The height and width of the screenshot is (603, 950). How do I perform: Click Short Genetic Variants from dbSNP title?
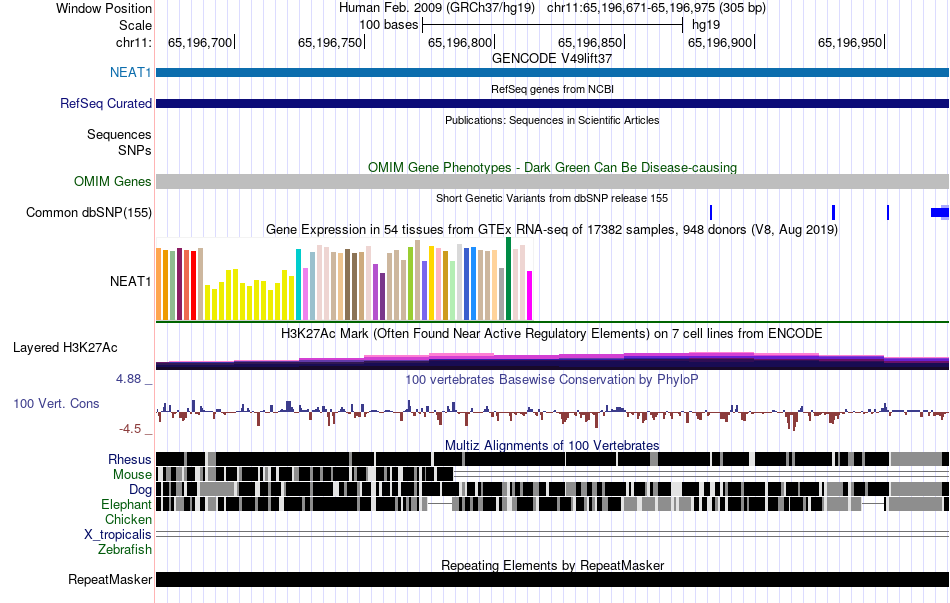[x=552, y=198]
